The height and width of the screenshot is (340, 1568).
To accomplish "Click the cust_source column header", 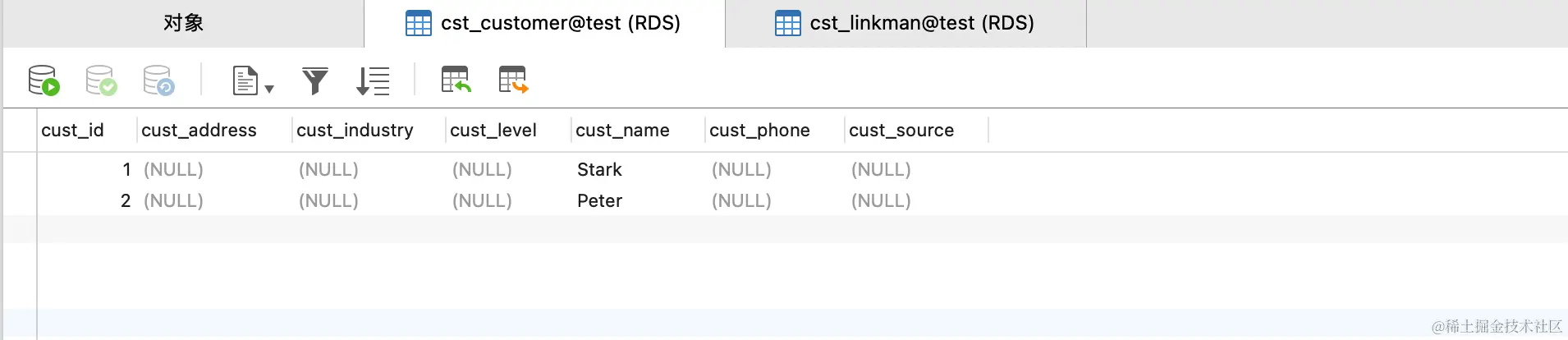I will [x=901, y=131].
